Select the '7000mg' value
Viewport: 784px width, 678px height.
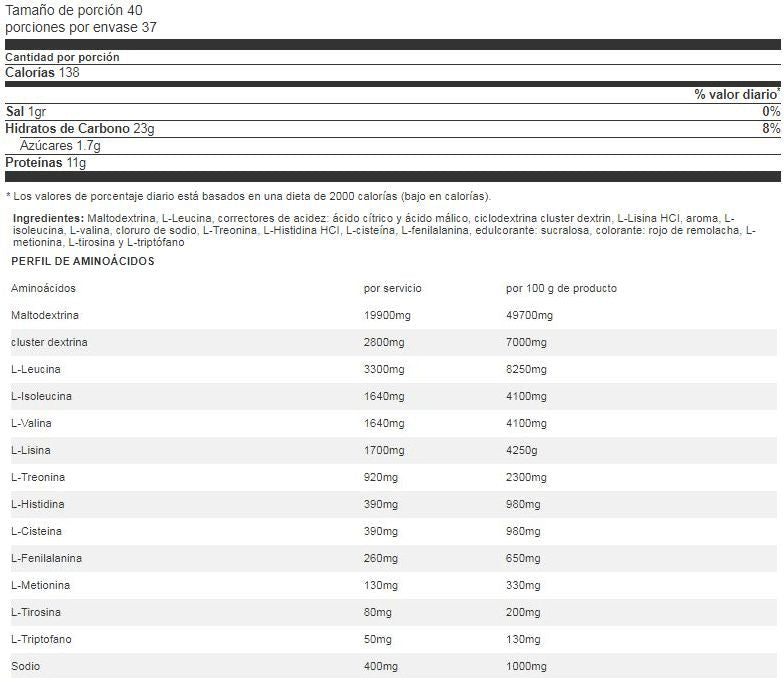(526, 342)
